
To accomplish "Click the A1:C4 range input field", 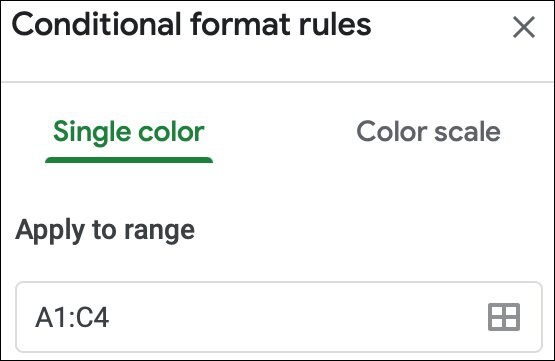I will pos(279,317).
